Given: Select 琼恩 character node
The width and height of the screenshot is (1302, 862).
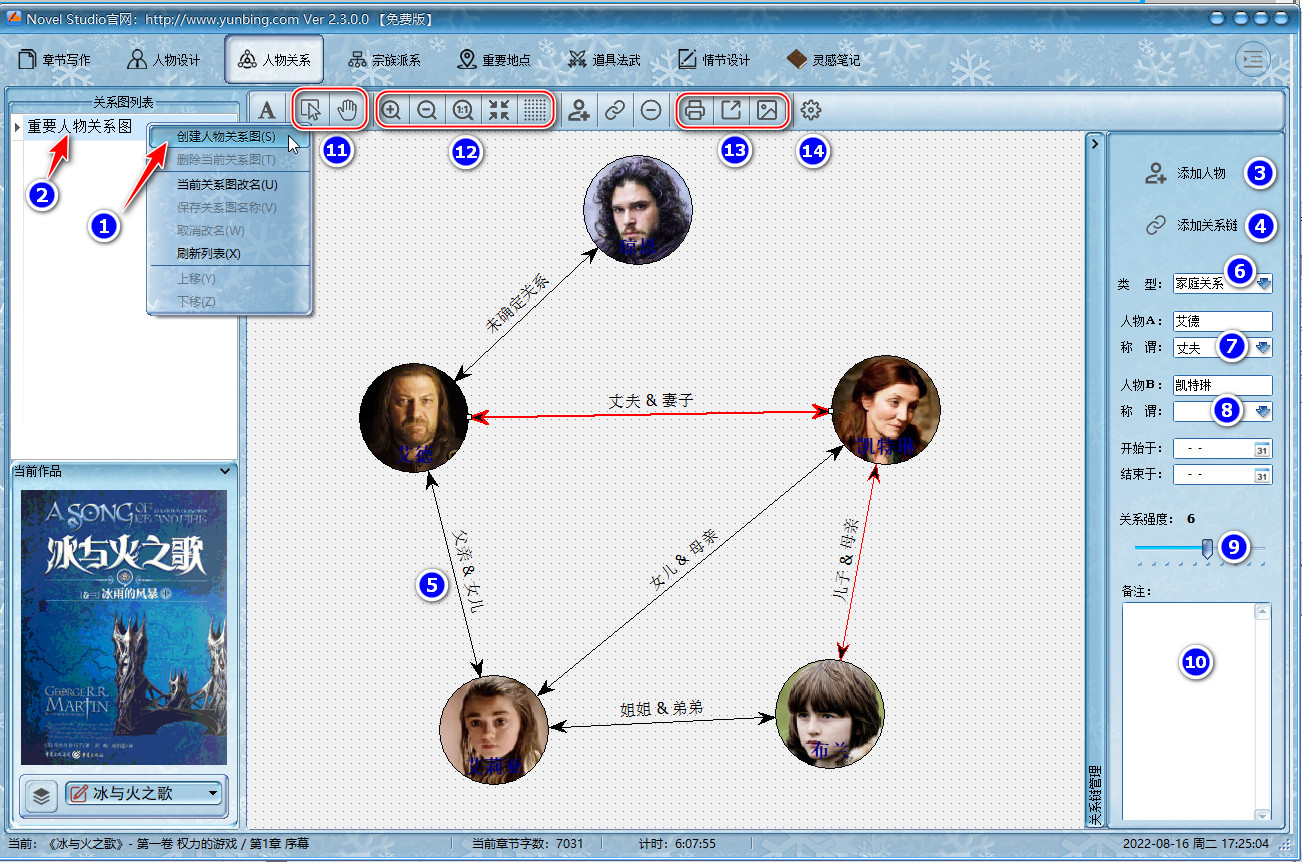Looking at the screenshot, I should pyautogui.click(x=638, y=210).
